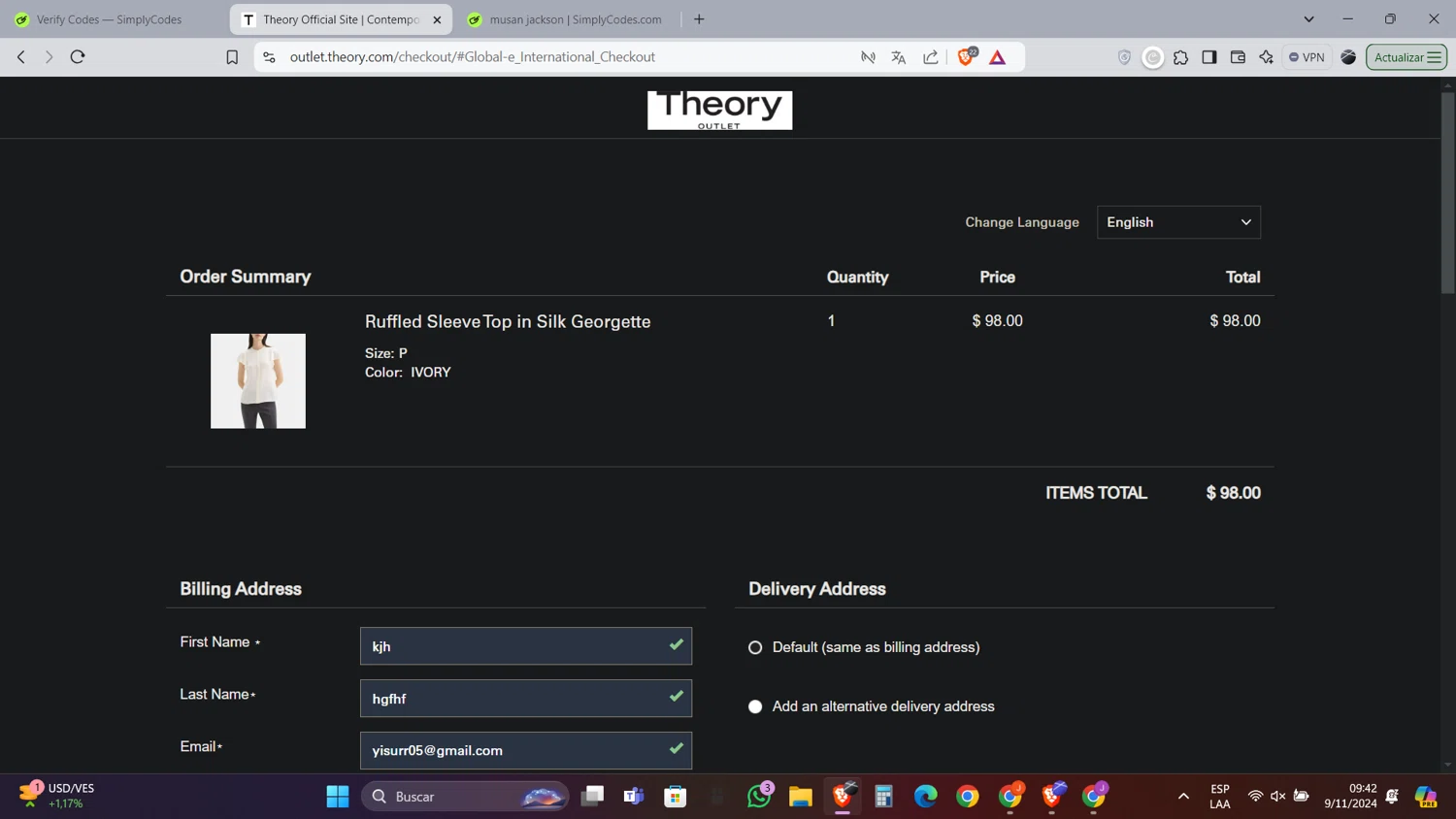Click the translate page icon
Viewport: 1456px width, 819px height.
pos(899,57)
